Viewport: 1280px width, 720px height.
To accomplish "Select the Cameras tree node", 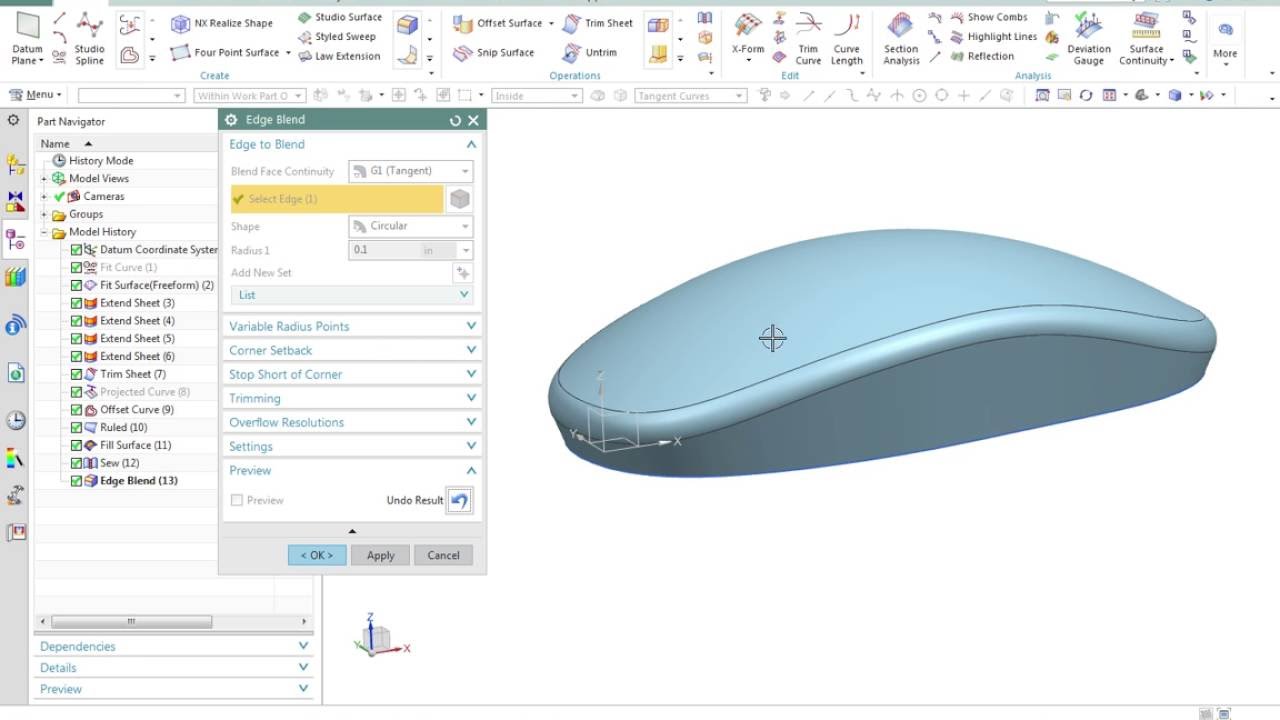I will (x=104, y=196).
